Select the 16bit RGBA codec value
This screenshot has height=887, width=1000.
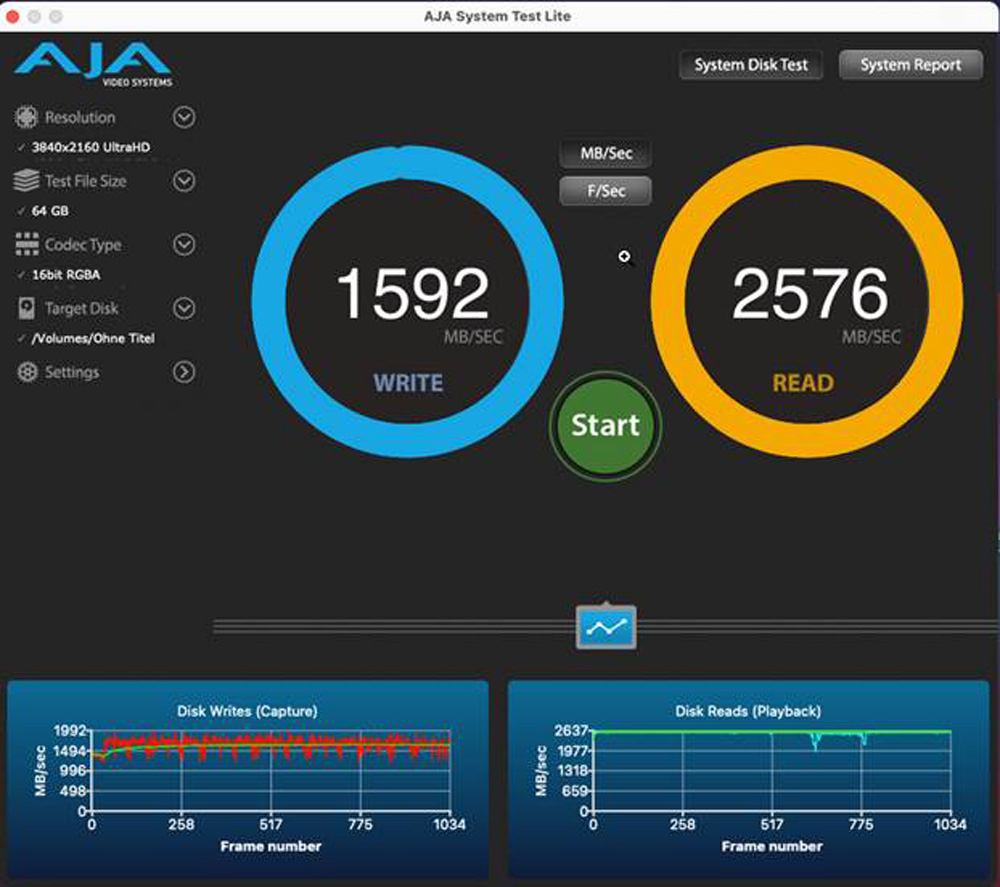point(66,275)
